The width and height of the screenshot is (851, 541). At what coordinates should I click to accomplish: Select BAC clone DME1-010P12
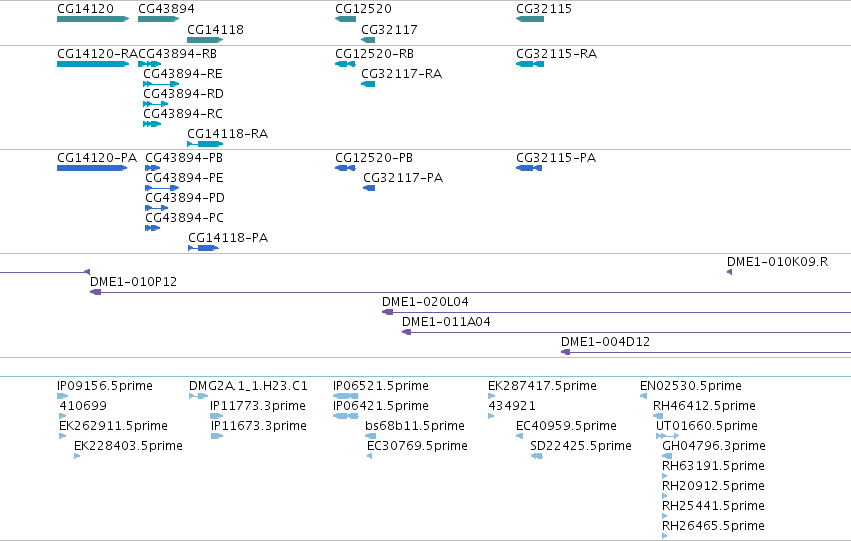471,292
